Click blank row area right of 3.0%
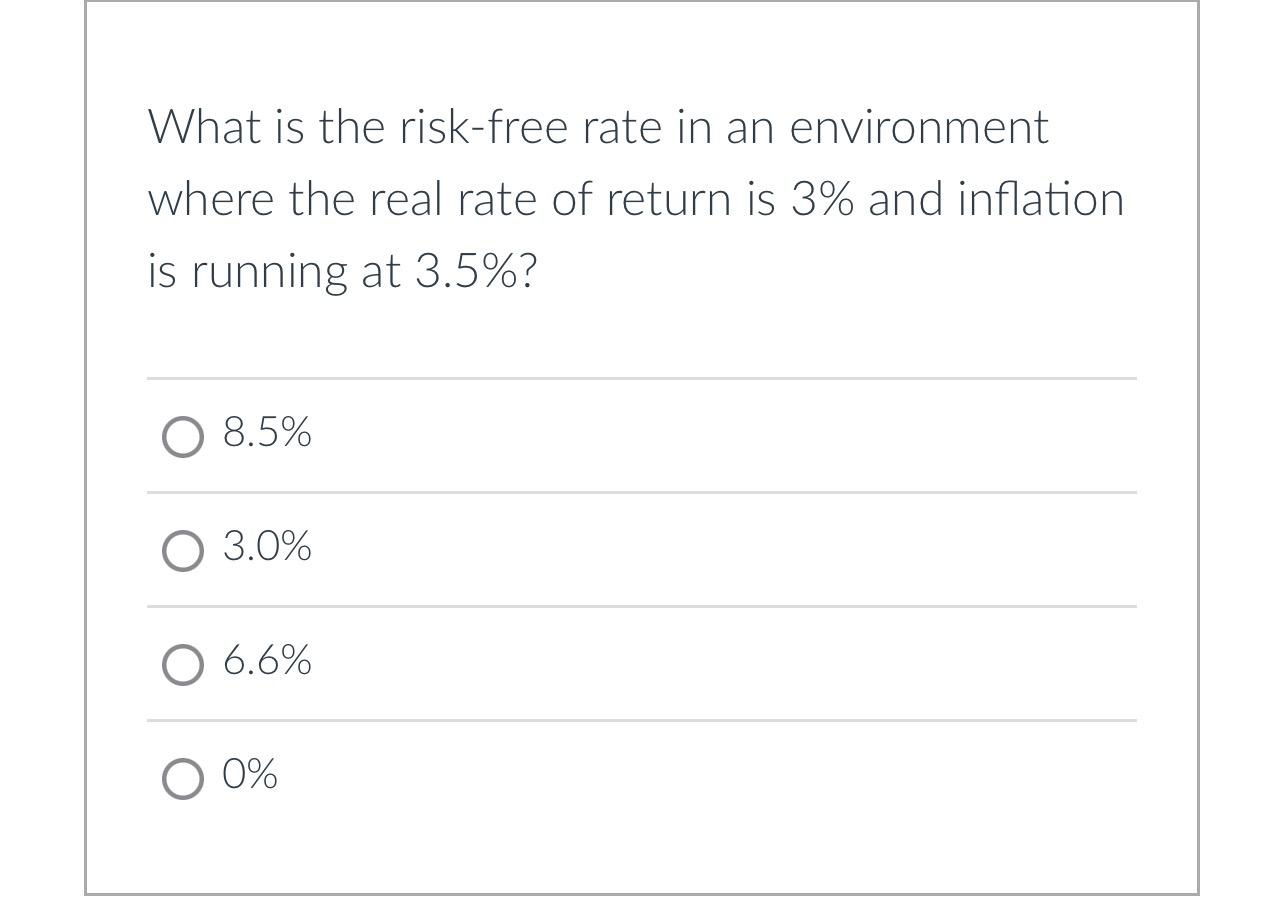1284x914 pixels. (724, 550)
